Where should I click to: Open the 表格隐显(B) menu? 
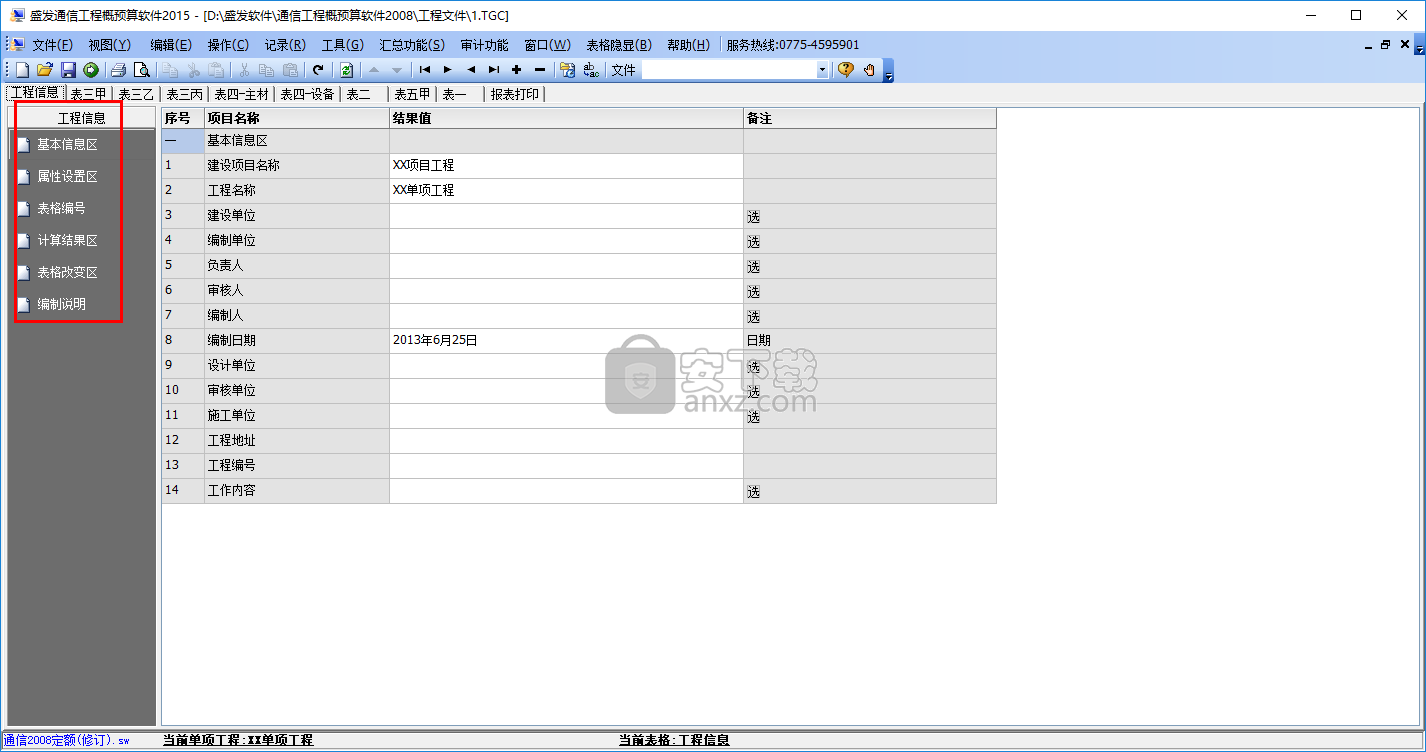click(x=619, y=45)
